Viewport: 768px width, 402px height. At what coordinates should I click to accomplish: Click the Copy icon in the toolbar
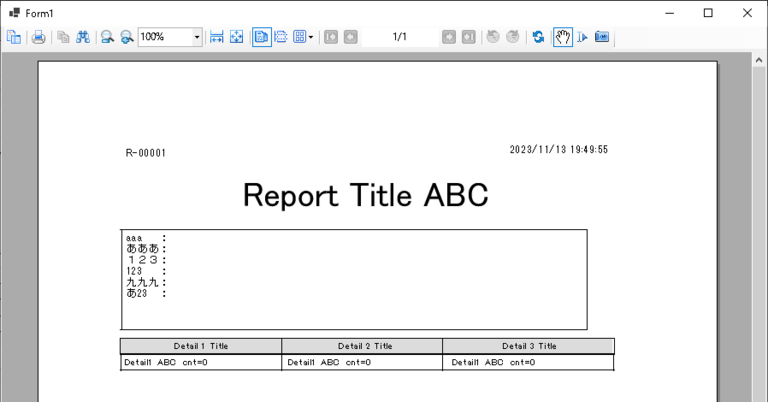63,37
